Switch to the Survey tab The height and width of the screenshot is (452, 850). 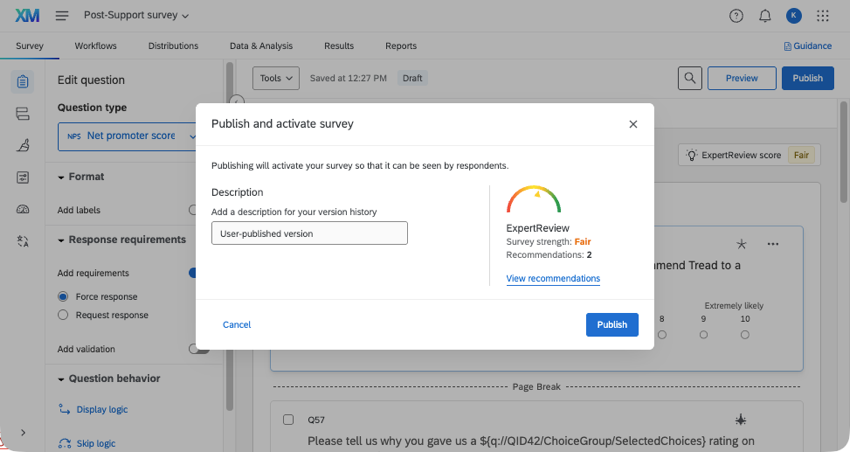pos(29,46)
